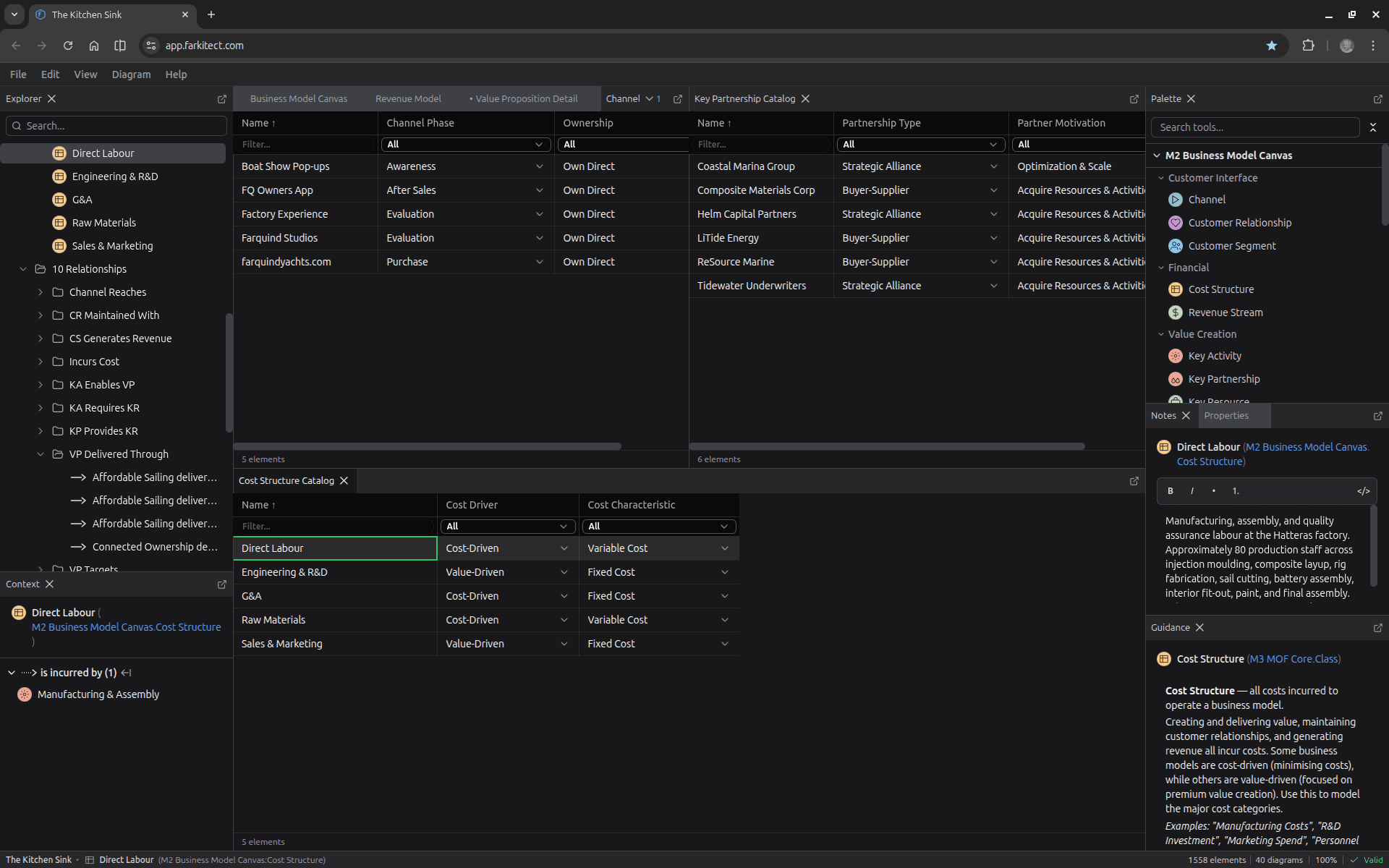
Task: Open browser extensions menu
Action: (1308, 46)
